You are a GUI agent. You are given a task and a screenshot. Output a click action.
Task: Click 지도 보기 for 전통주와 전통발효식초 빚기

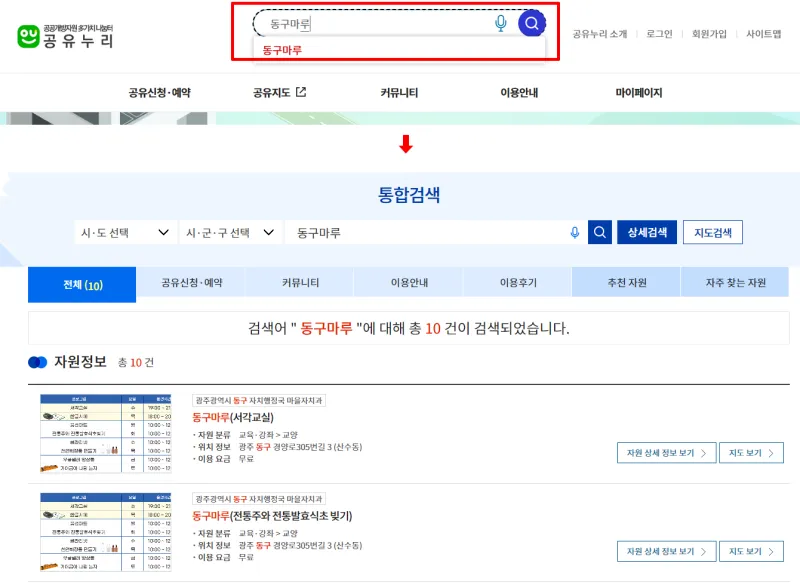pos(751,551)
